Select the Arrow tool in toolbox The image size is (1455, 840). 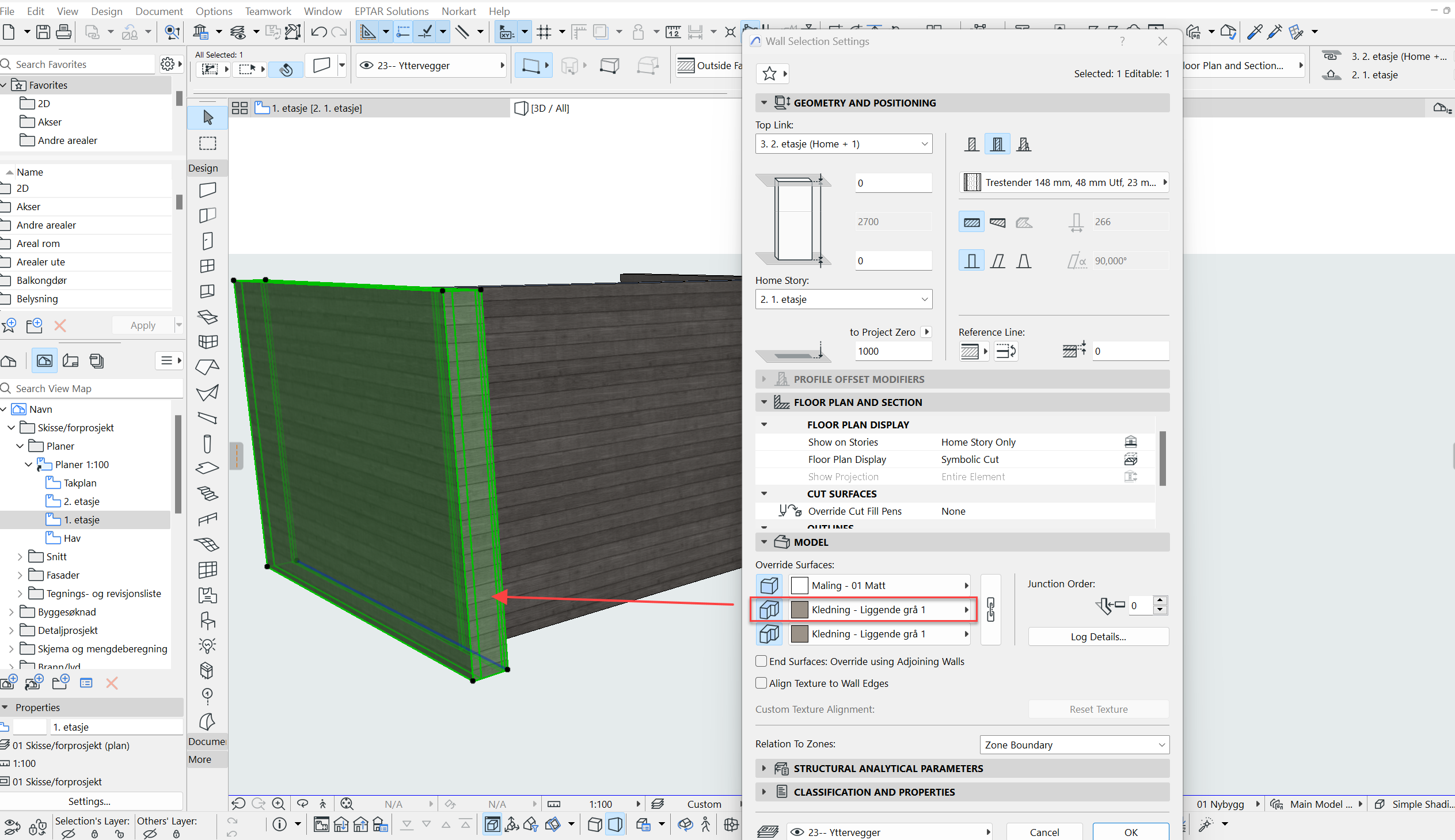point(208,117)
